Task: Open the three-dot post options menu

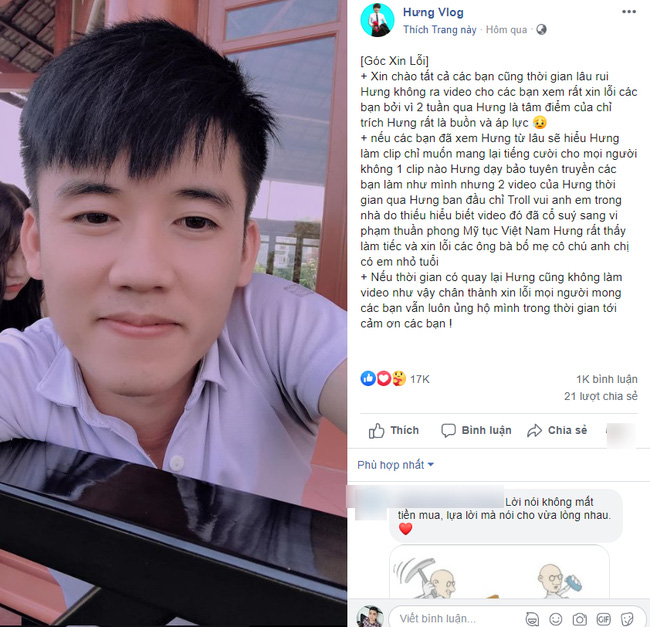Action: 628,12
